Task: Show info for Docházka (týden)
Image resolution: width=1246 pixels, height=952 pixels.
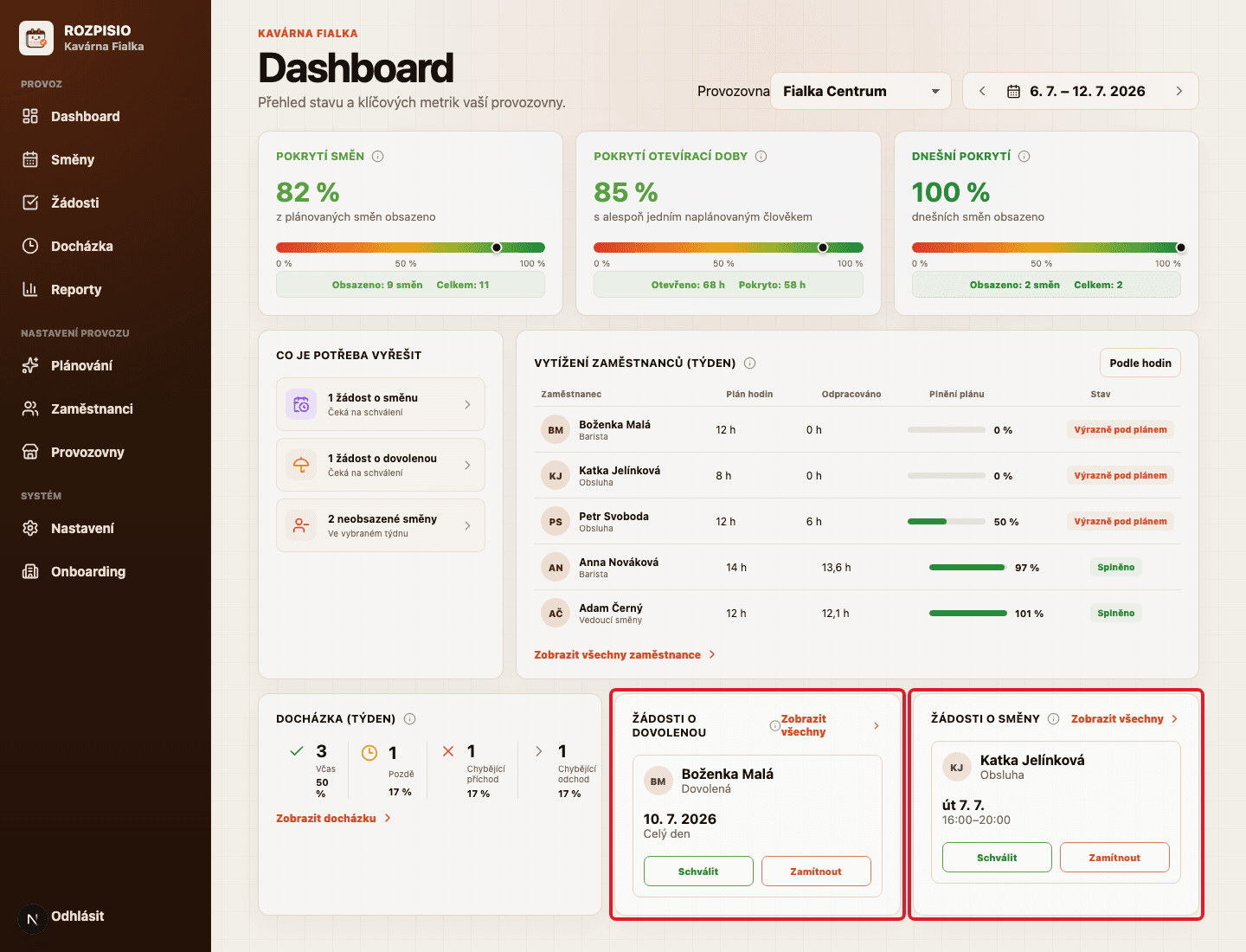Action: (x=410, y=719)
